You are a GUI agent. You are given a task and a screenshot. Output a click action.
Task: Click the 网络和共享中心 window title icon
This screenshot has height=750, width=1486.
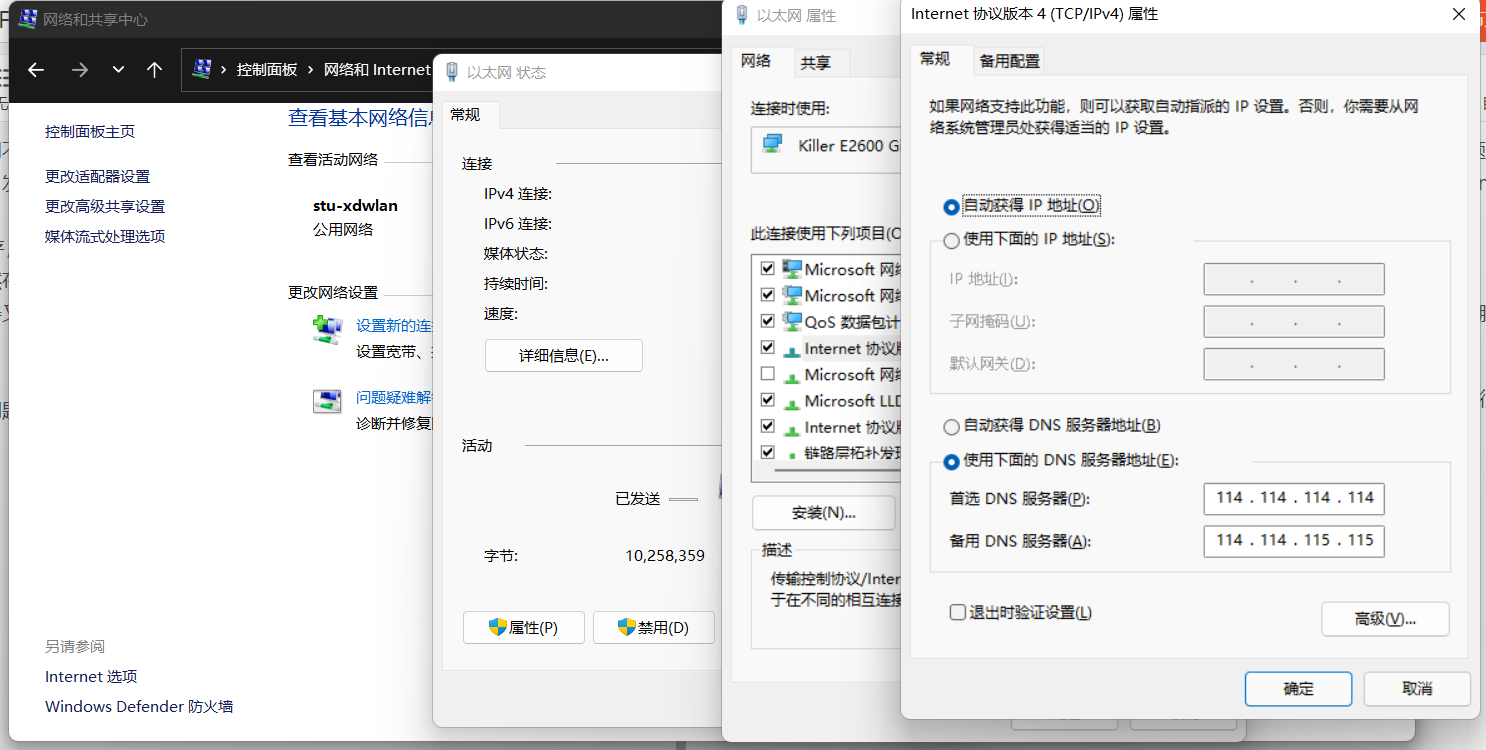[x=28, y=18]
